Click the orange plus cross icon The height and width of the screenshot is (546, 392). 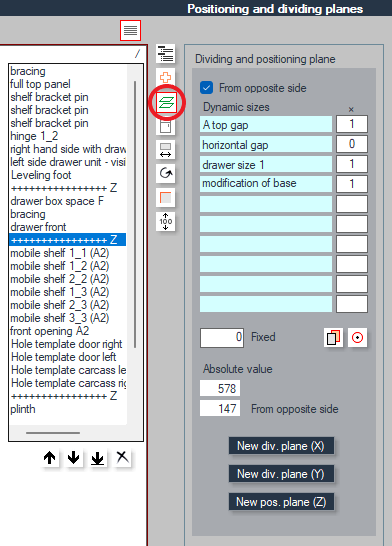165,77
